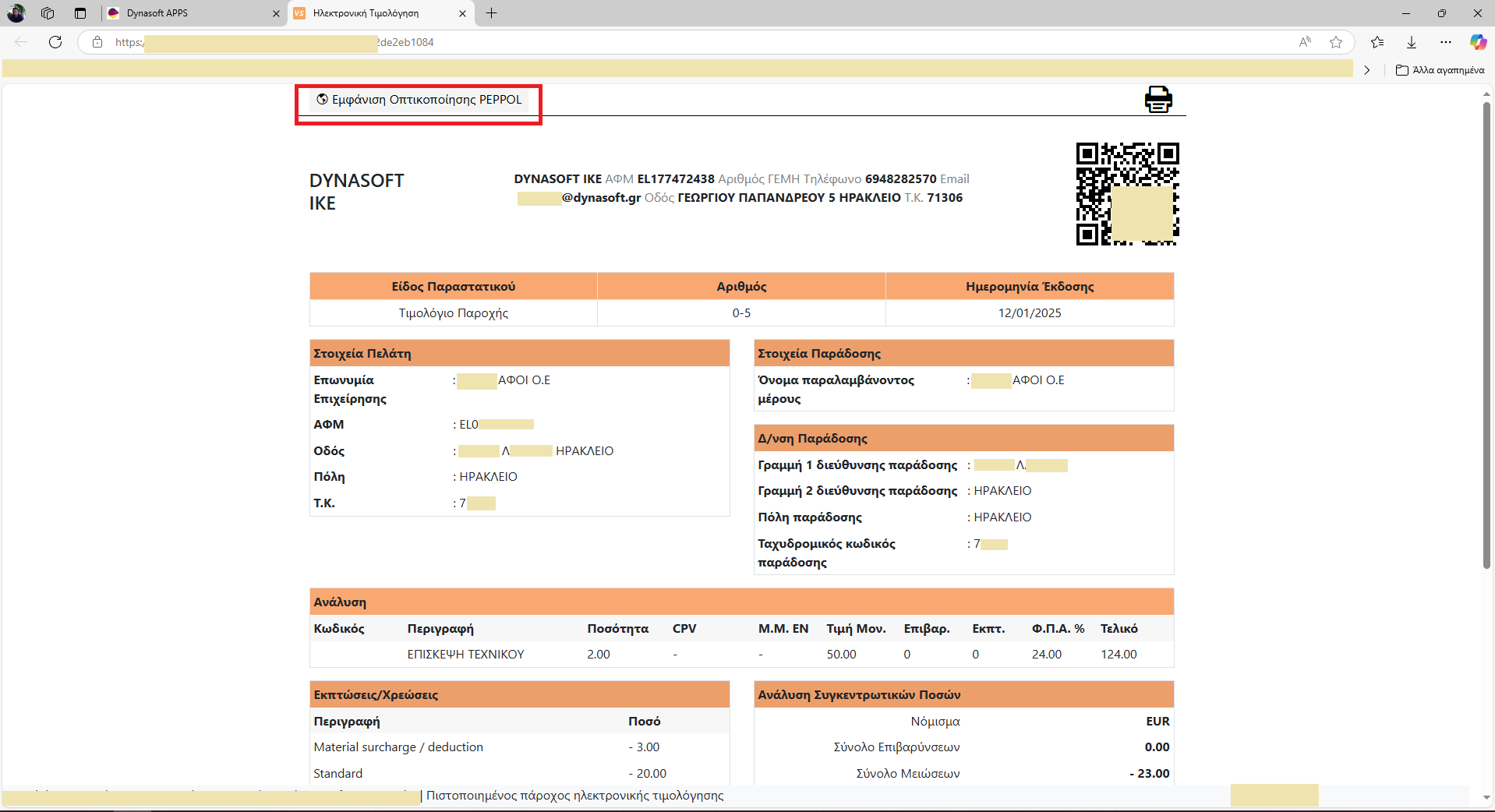This screenshot has height=812, width=1495.
Task: Open the downloads icon in toolbar
Action: click(x=1412, y=42)
